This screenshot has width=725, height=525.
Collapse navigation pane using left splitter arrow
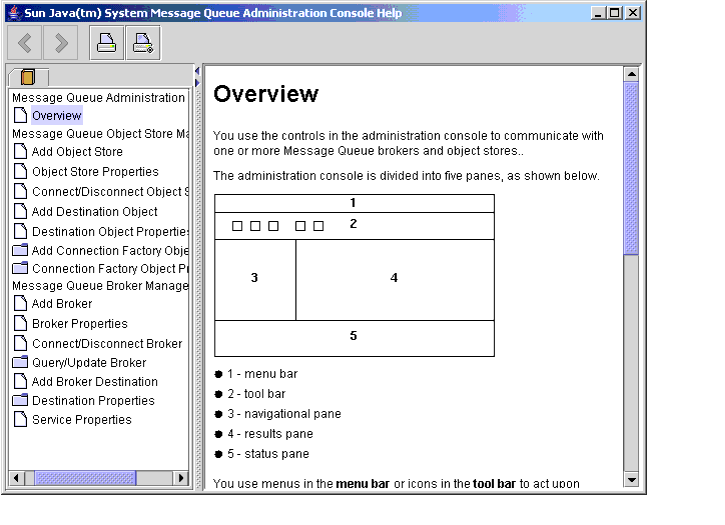pyautogui.click(x=197, y=71)
